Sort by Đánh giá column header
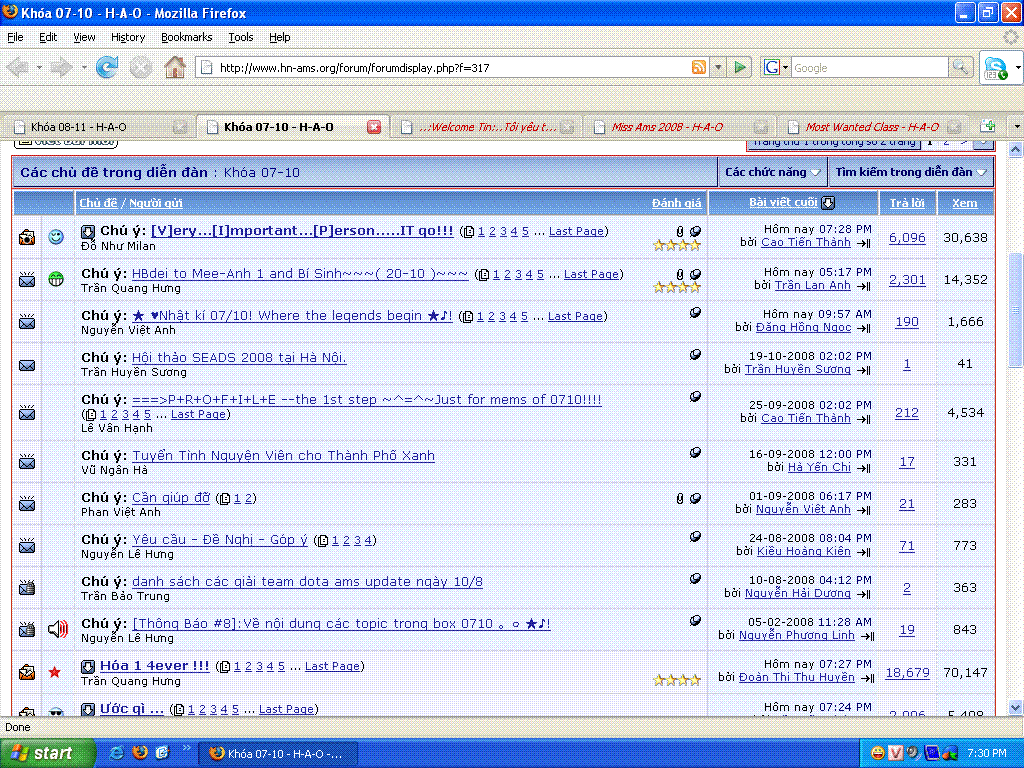The width and height of the screenshot is (1024, 768). coord(677,203)
